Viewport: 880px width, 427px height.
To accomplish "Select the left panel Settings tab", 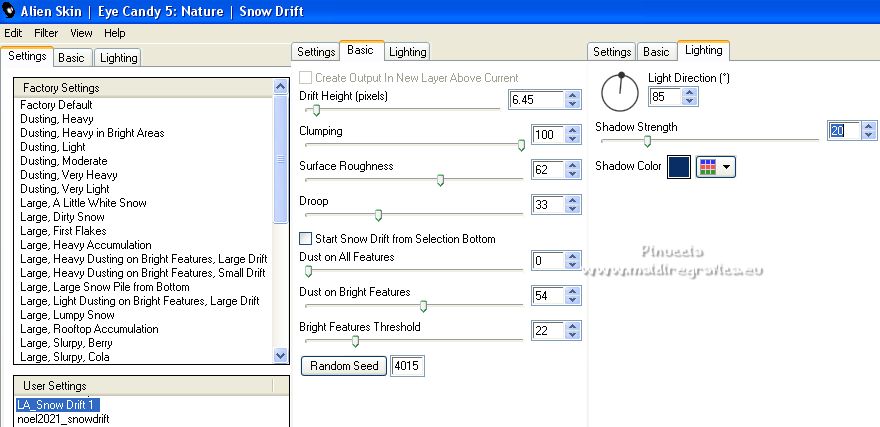I will click(27, 56).
